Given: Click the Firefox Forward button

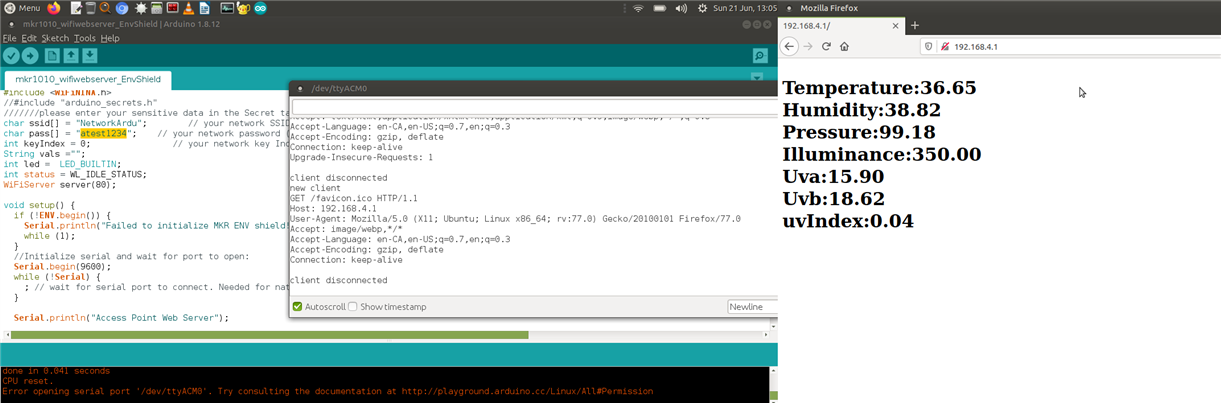Looking at the screenshot, I should tap(808, 46).
